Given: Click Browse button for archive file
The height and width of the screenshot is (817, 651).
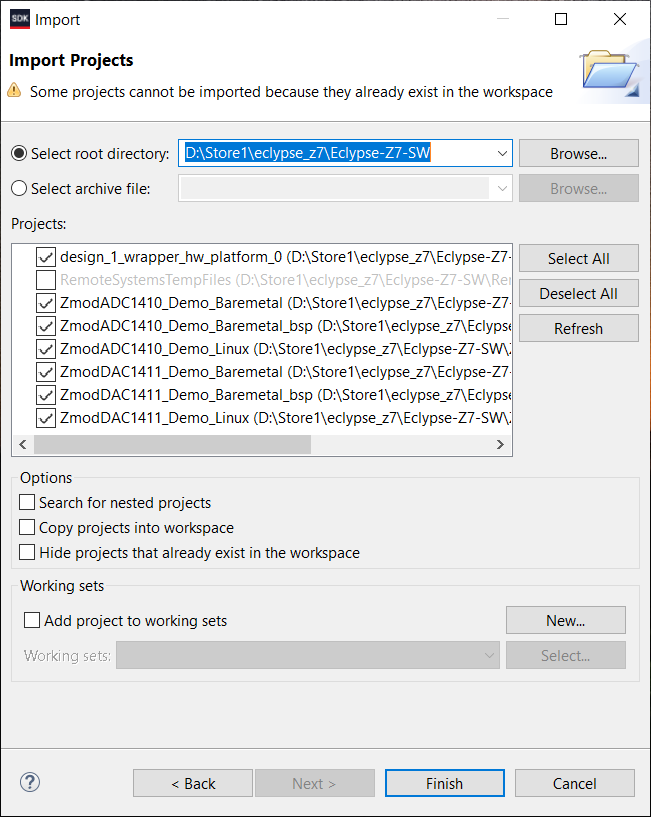Looking at the screenshot, I should [579, 188].
